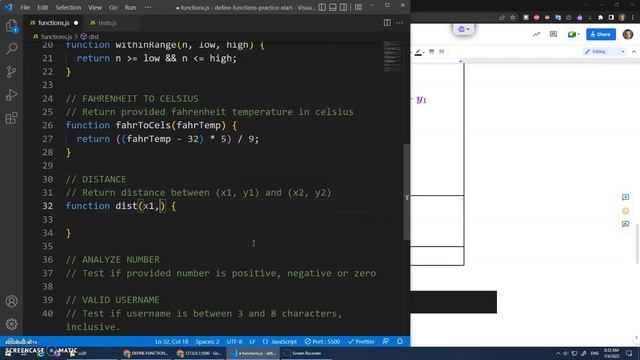The width and height of the screenshot is (640, 360).
Task: Open the Explorer view in the activity bar
Action: [x=11, y=26]
